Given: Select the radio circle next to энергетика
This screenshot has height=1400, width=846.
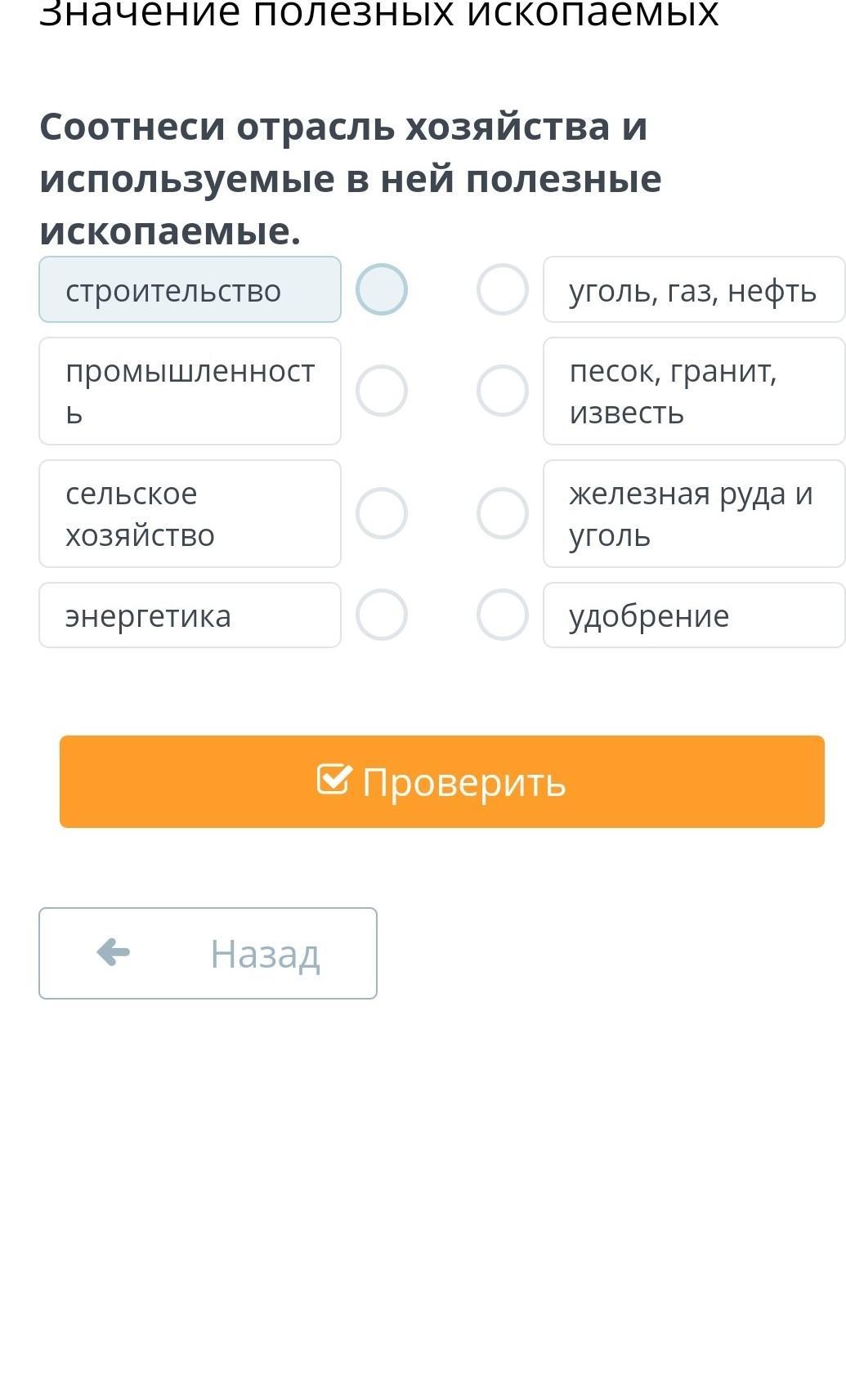Looking at the screenshot, I should coord(382,615).
